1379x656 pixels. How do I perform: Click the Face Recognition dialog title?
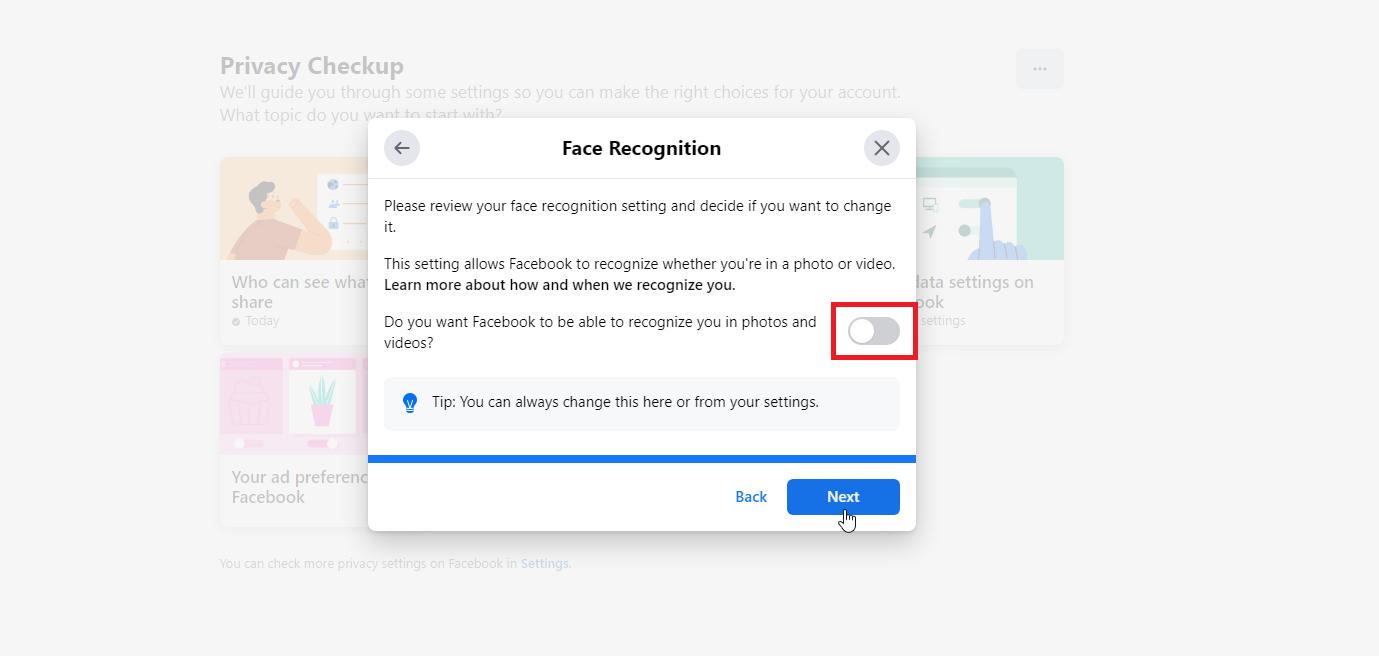tap(641, 148)
